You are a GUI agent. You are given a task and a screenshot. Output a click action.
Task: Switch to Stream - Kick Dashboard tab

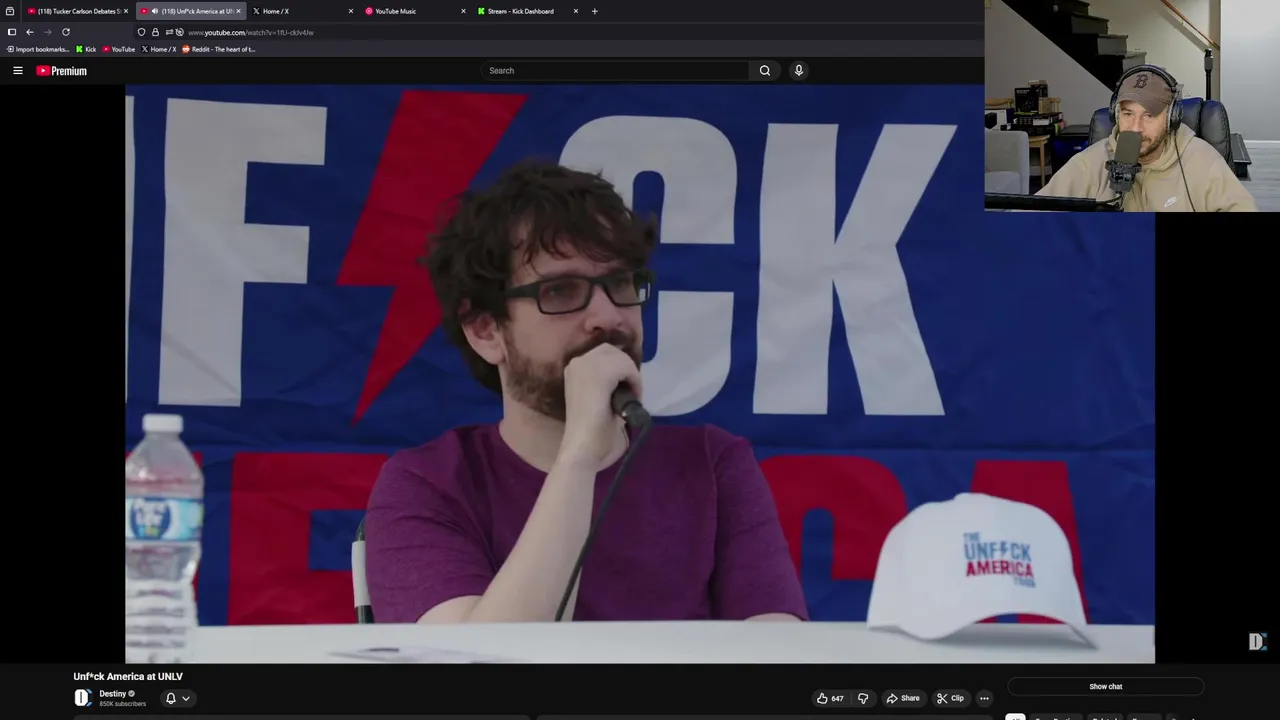click(x=526, y=11)
